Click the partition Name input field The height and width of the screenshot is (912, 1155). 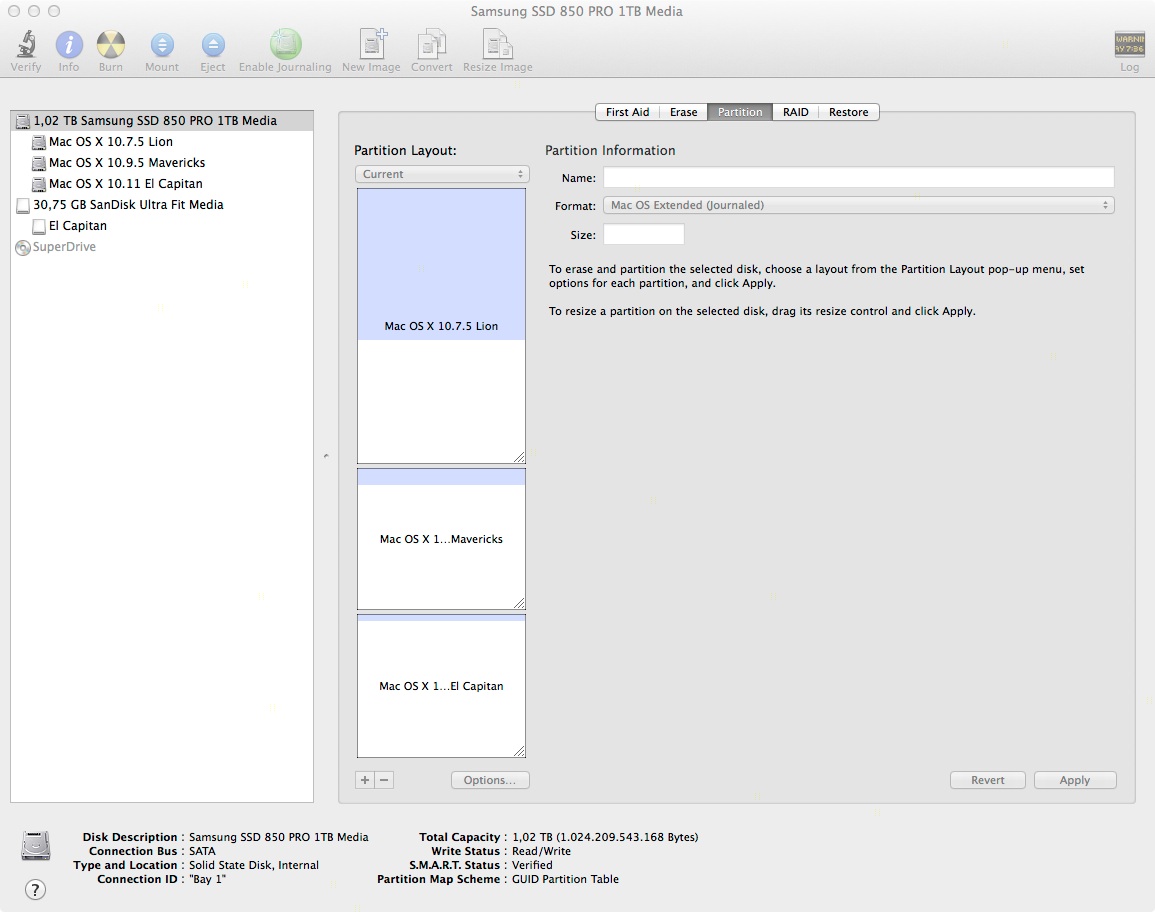(x=859, y=178)
